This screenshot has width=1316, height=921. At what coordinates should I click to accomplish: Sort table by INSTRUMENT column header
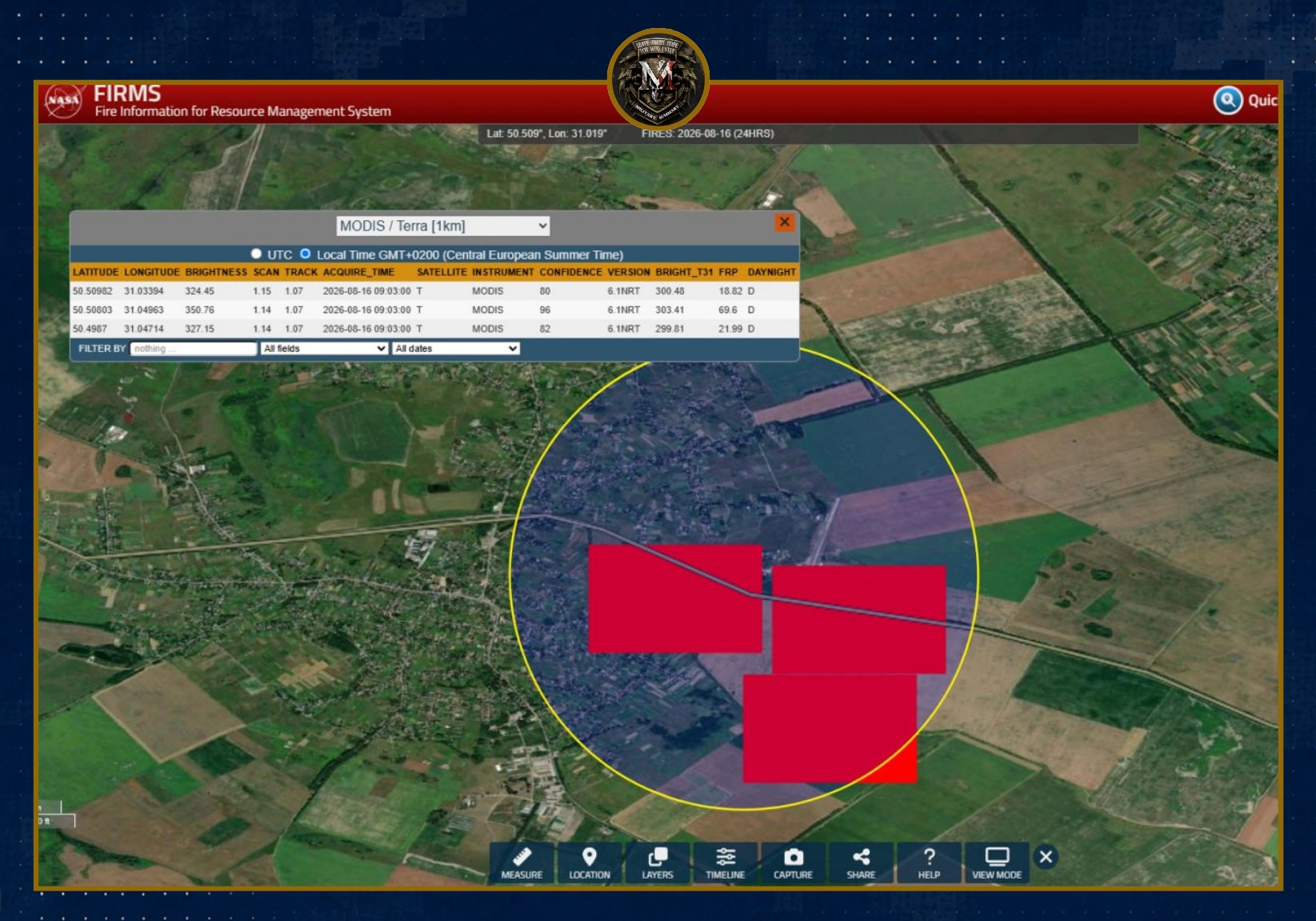click(503, 272)
